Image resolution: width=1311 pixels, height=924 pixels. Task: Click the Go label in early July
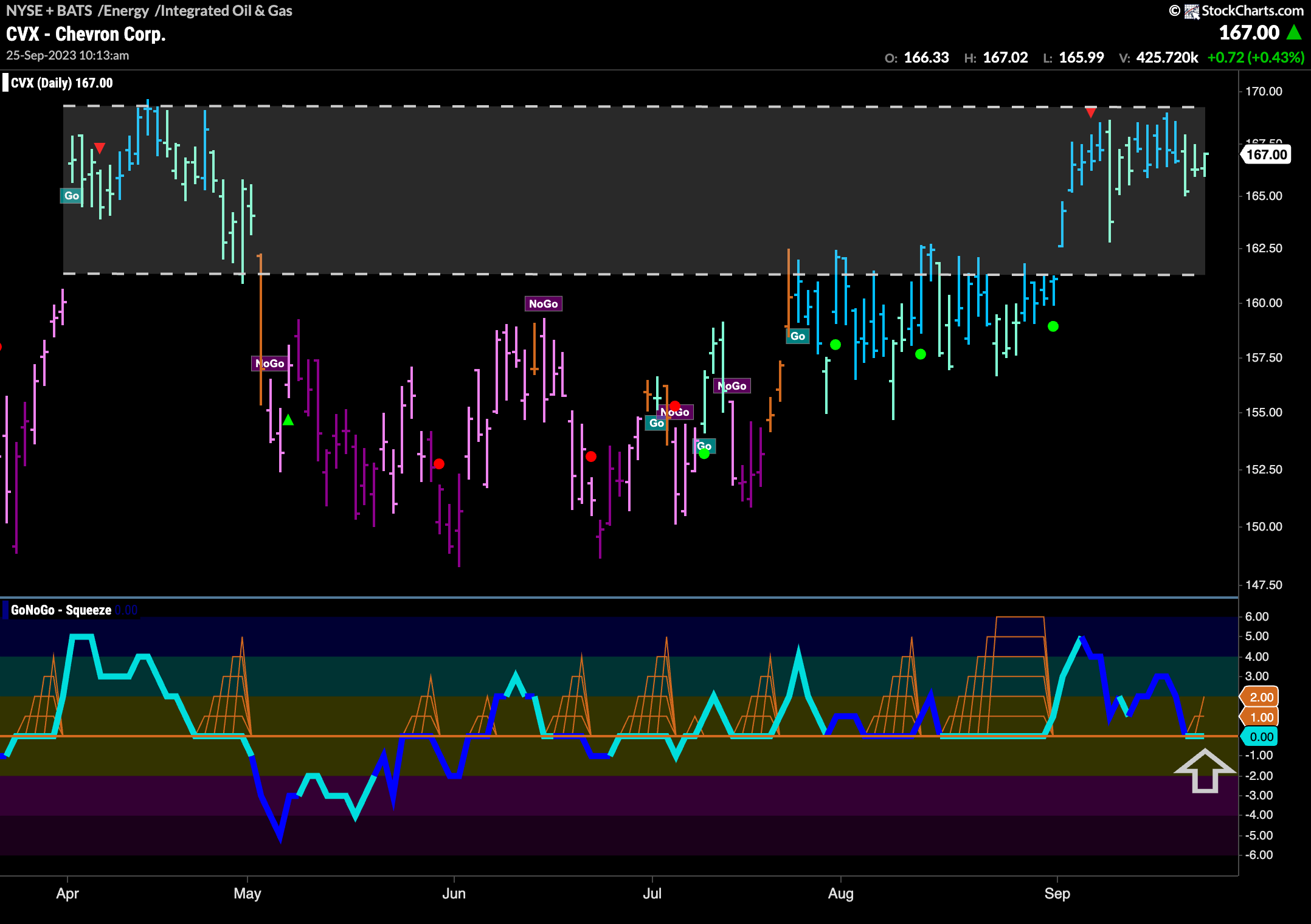pos(657,423)
